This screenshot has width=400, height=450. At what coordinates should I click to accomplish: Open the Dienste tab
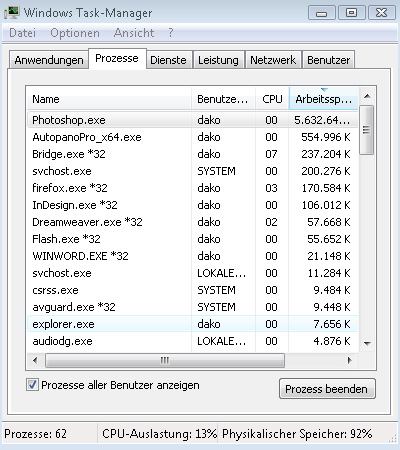point(168,60)
